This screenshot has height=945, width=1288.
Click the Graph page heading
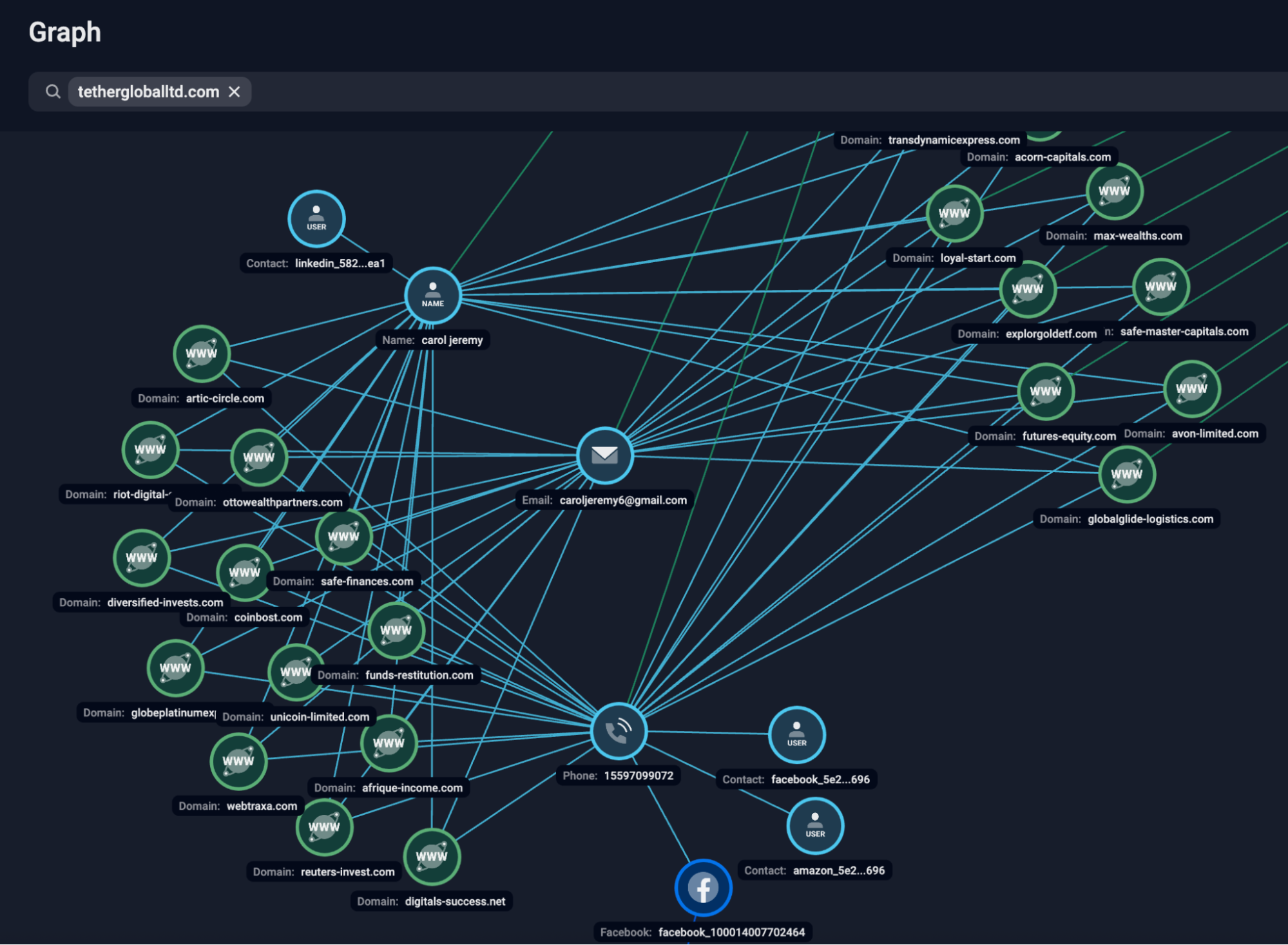[x=65, y=32]
